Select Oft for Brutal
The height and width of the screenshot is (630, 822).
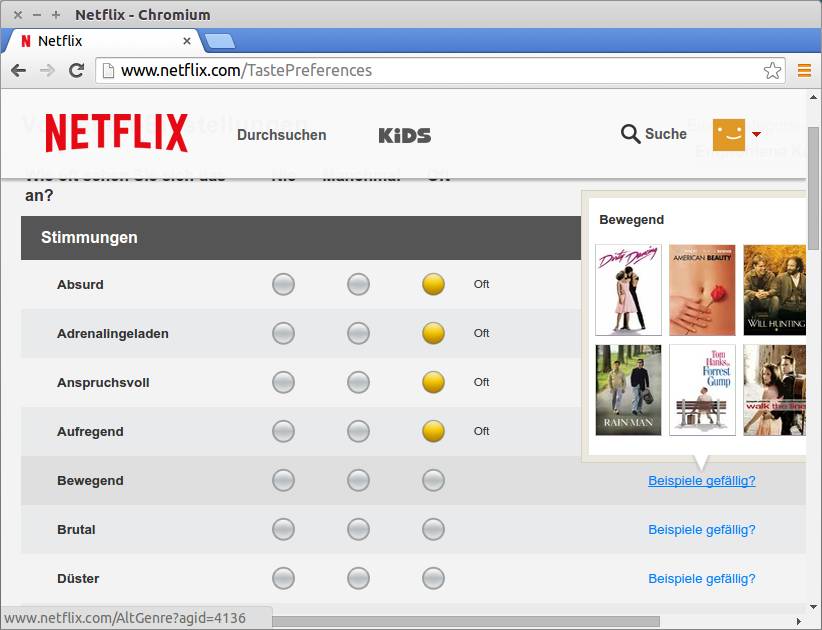[x=434, y=529]
